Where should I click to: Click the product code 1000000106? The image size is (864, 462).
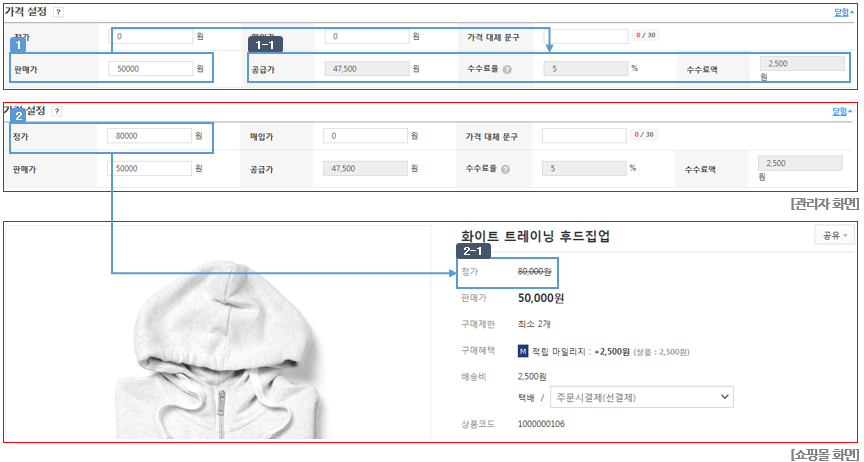coord(541,424)
